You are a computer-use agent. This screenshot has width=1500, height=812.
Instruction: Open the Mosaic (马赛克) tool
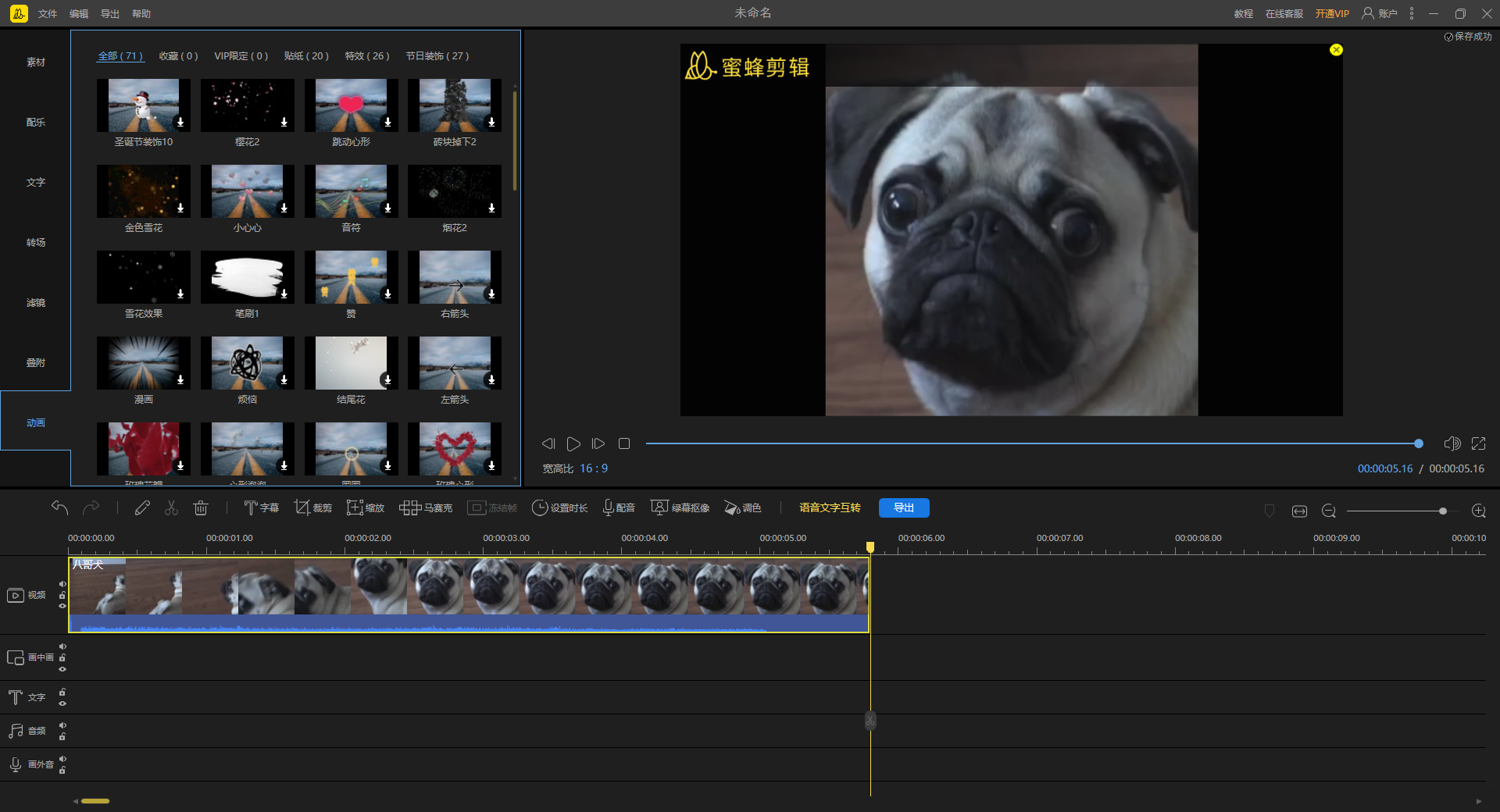[426, 508]
